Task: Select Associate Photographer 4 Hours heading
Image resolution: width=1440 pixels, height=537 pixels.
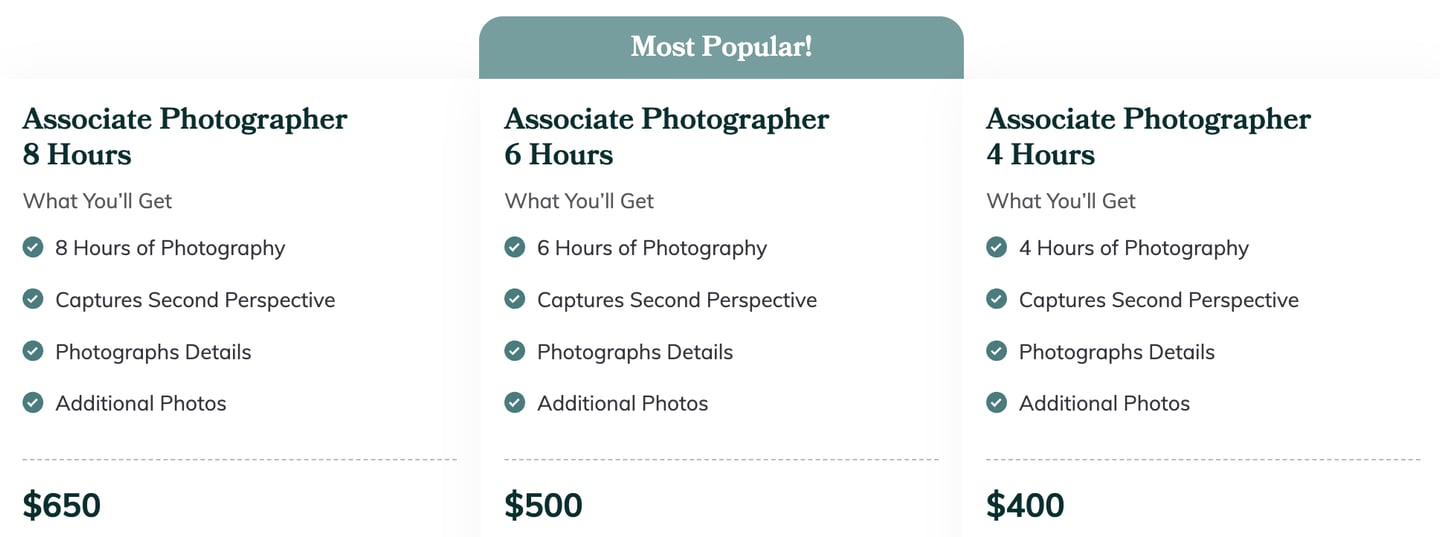Action: pos(1148,136)
